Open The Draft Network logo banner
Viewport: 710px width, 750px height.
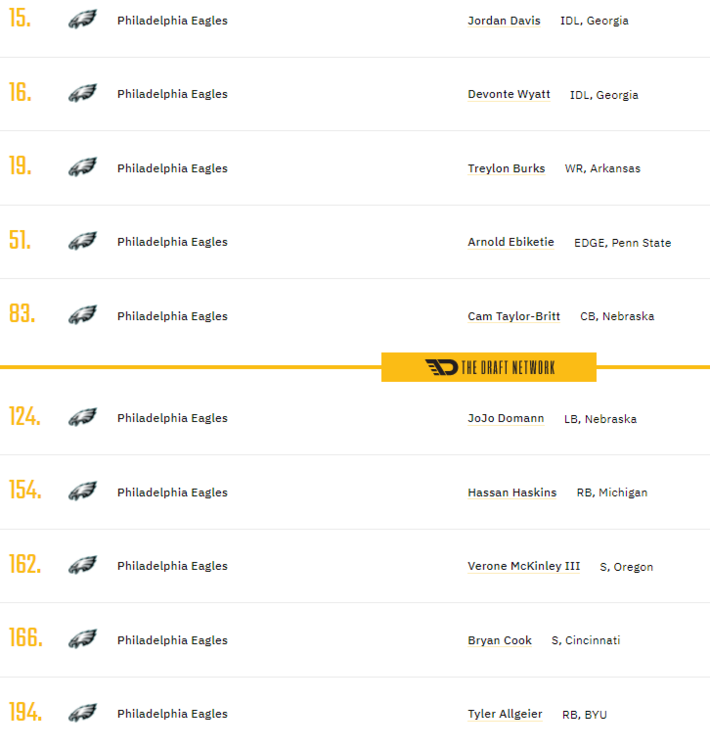(x=489, y=367)
